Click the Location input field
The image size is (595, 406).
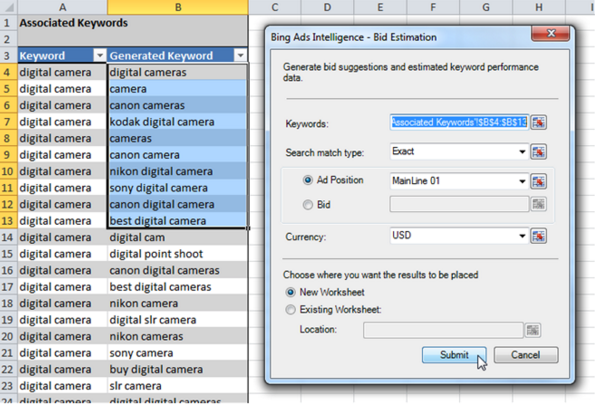(x=443, y=330)
